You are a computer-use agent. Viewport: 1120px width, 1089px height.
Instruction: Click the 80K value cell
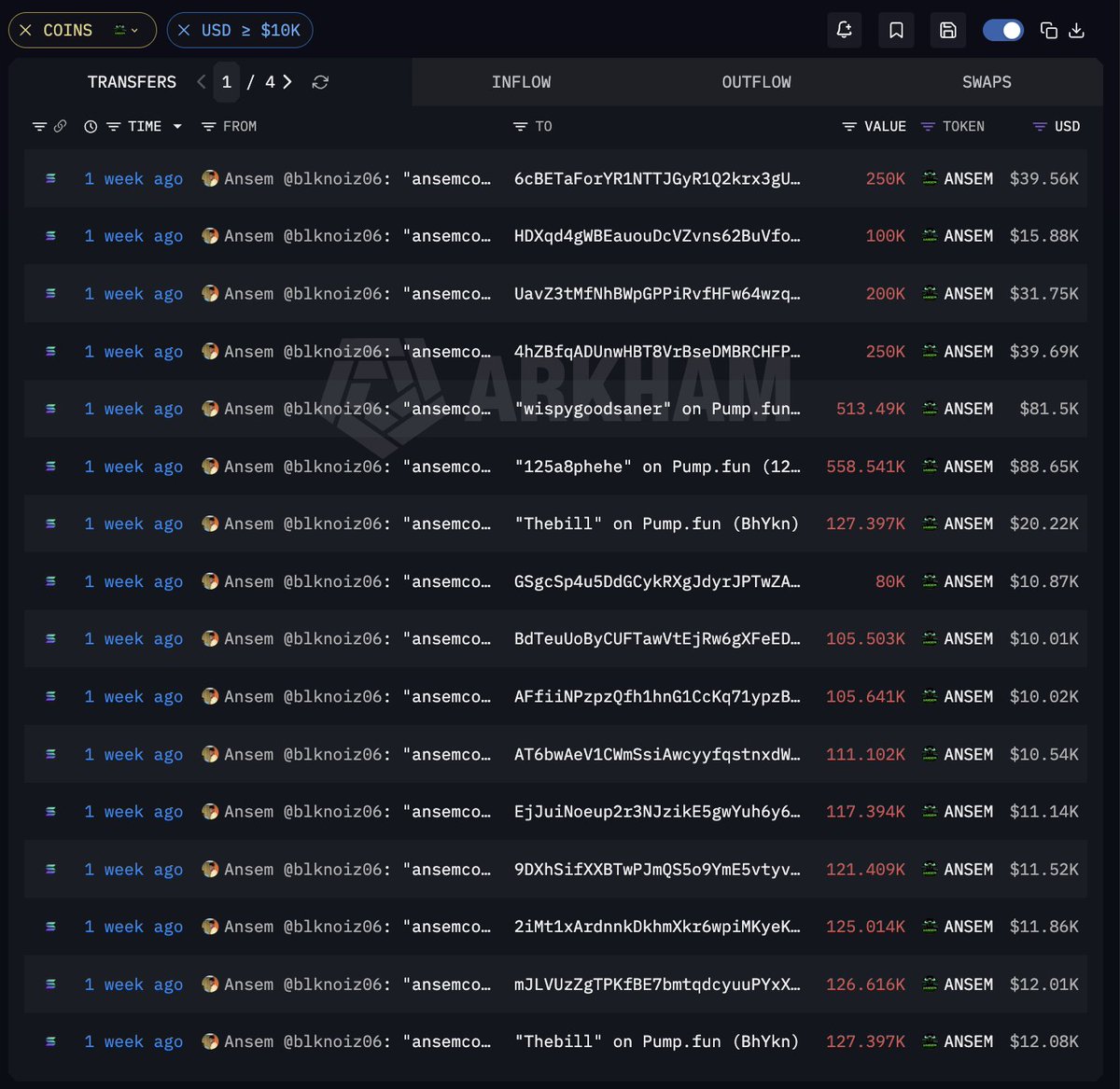pos(890,581)
